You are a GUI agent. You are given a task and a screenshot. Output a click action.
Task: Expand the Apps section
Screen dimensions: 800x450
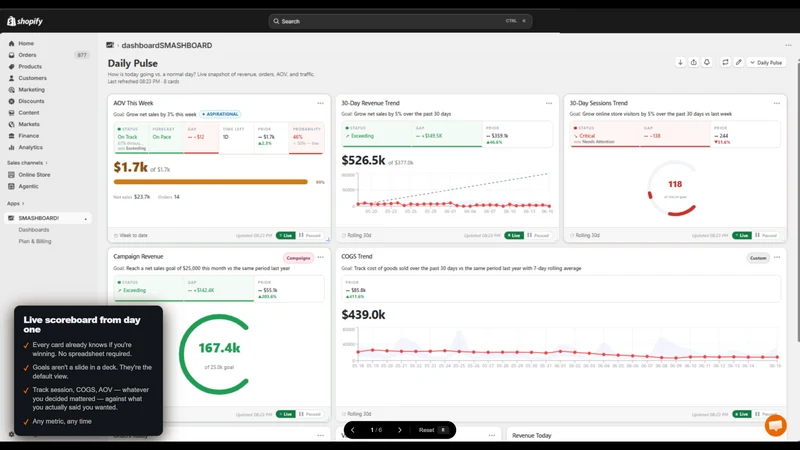click(x=16, y=204)
